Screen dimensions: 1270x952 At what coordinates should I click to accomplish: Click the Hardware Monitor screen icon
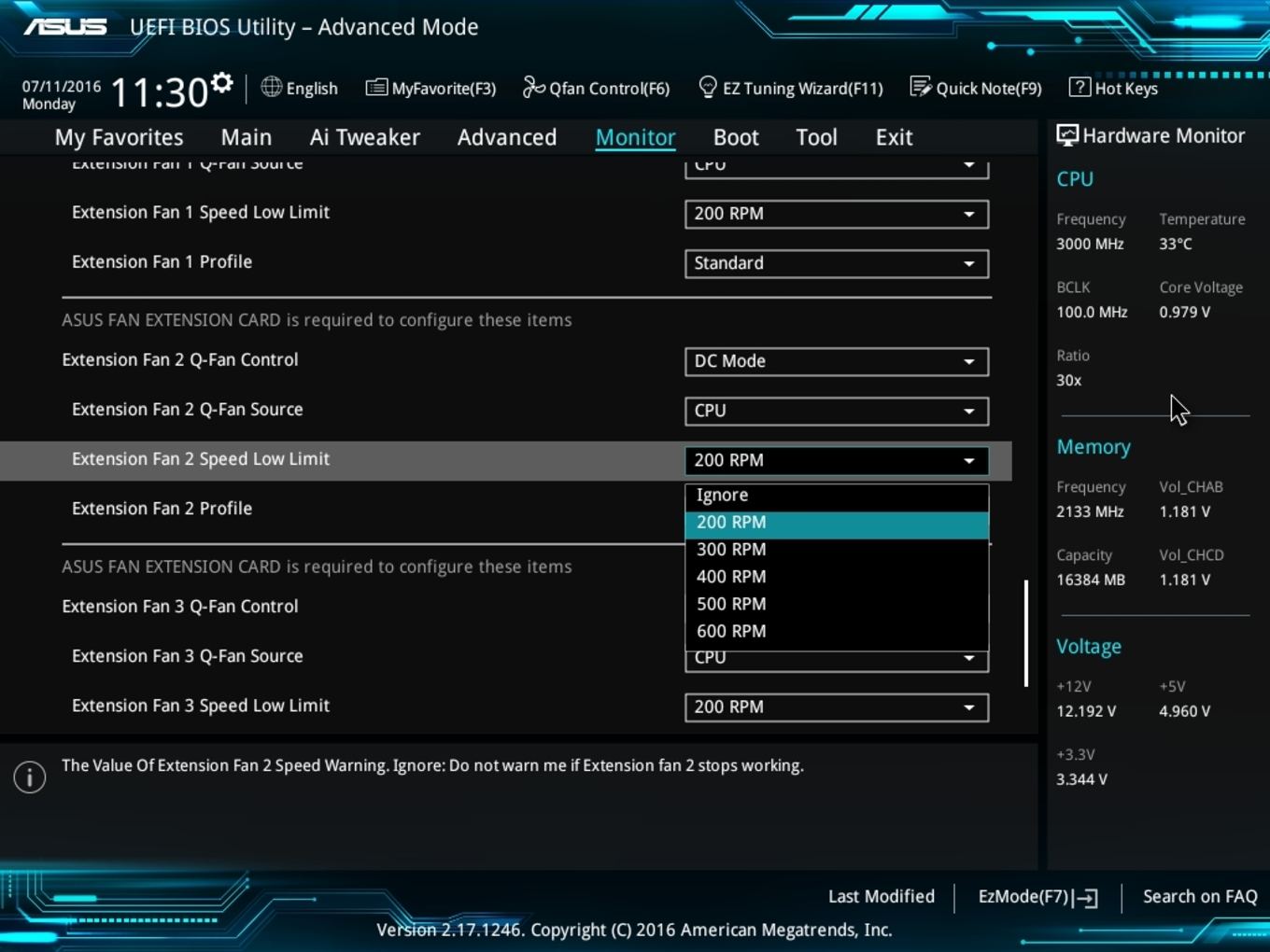(x=1066, y=135)
